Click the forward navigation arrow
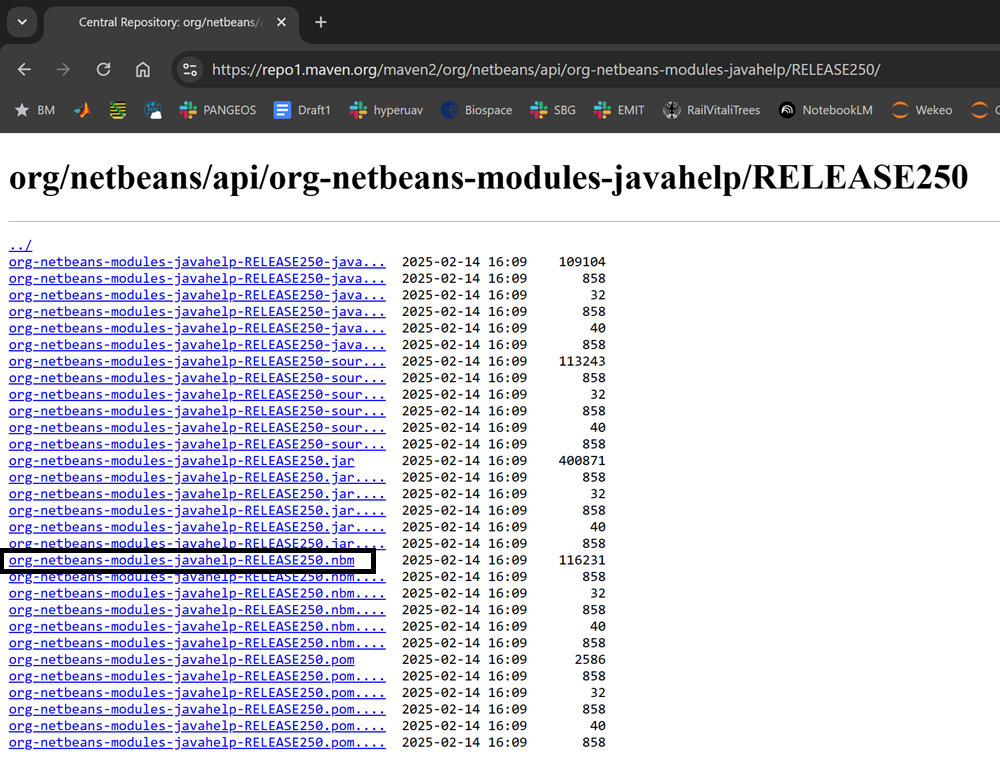Image resolution: width=1000 pixels, height=781 pixels. point(63,69)
